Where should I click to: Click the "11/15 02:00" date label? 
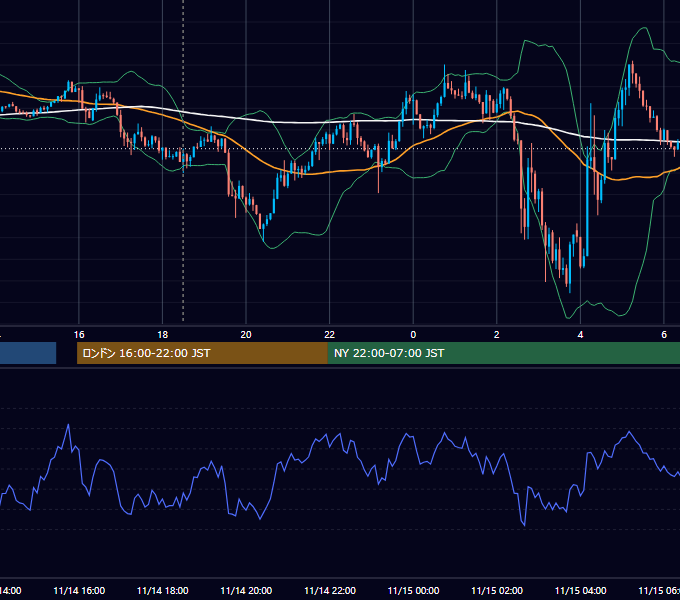(497, 591)
